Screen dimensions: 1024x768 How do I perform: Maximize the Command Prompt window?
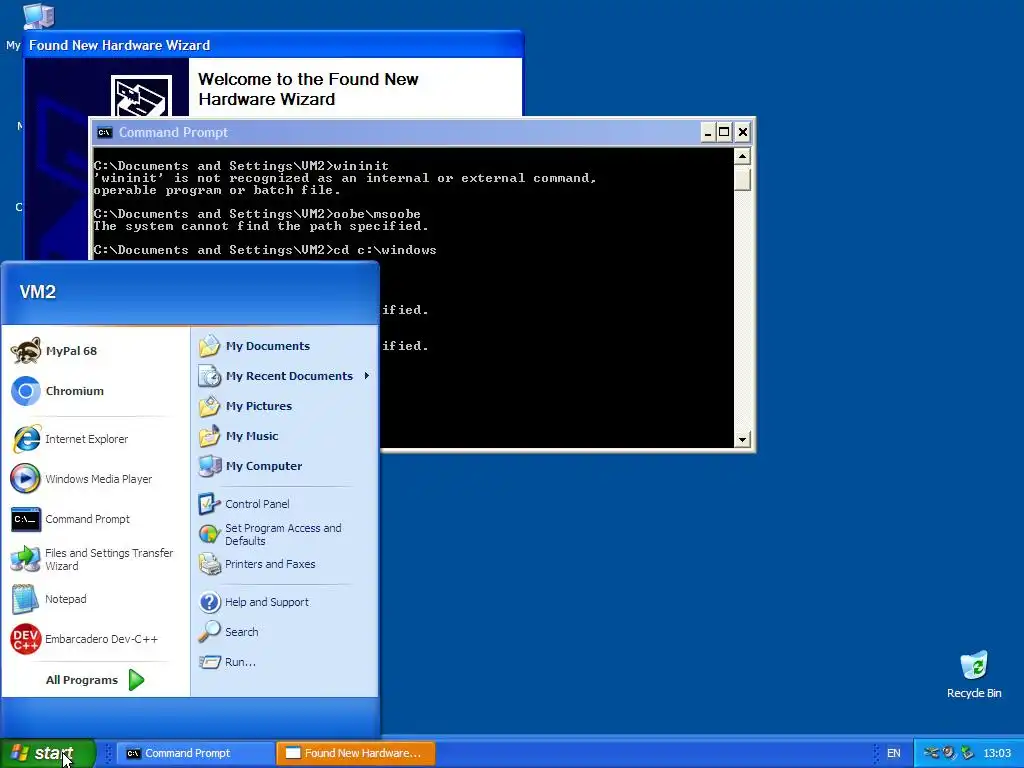click(724, 133)
